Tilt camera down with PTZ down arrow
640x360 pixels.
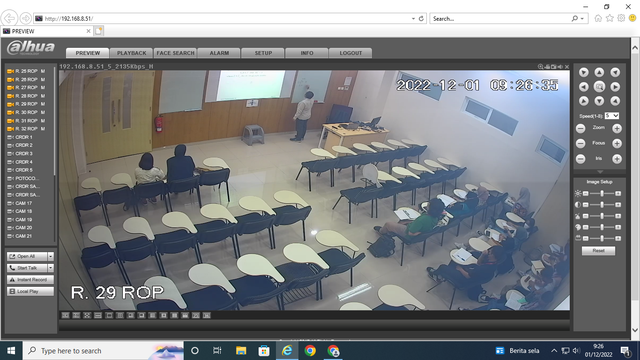(599, 101)
